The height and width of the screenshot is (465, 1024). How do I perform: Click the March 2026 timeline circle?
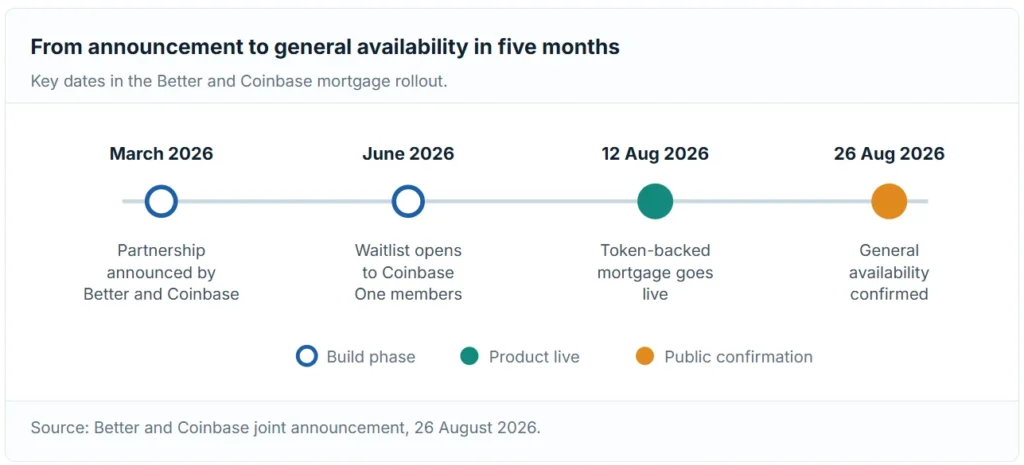(x=161, y=201)
